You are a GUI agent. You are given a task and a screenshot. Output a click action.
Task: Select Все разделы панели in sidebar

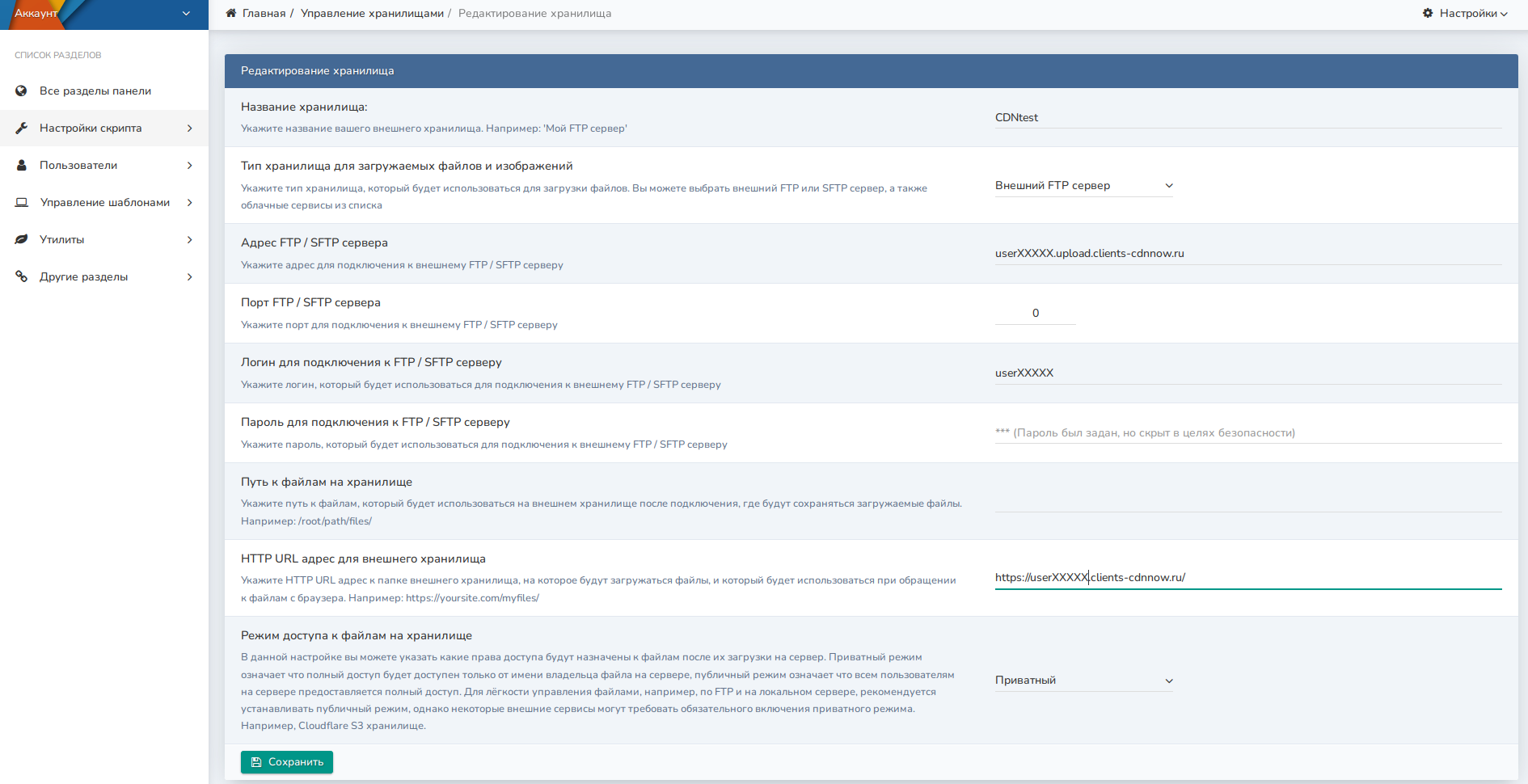95,91
